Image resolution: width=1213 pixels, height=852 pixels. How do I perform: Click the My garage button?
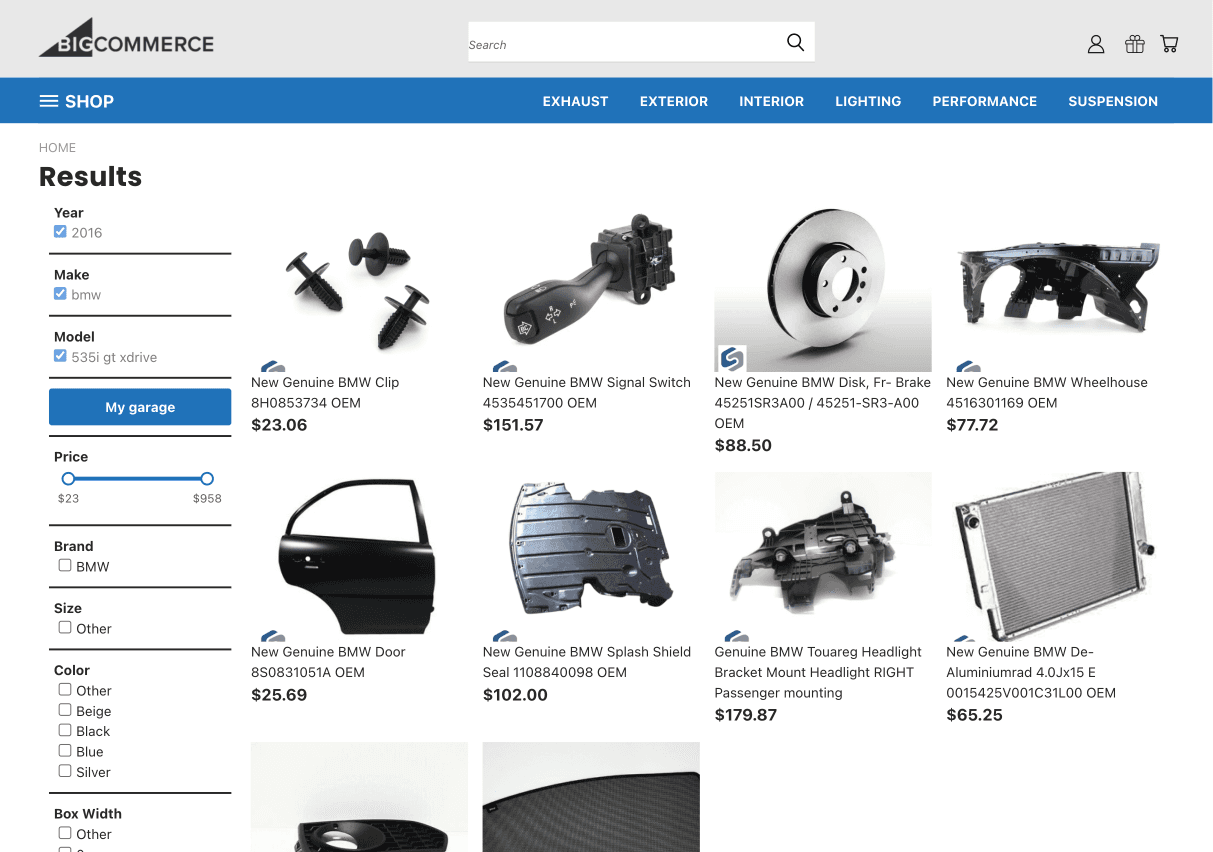[140, 407]
